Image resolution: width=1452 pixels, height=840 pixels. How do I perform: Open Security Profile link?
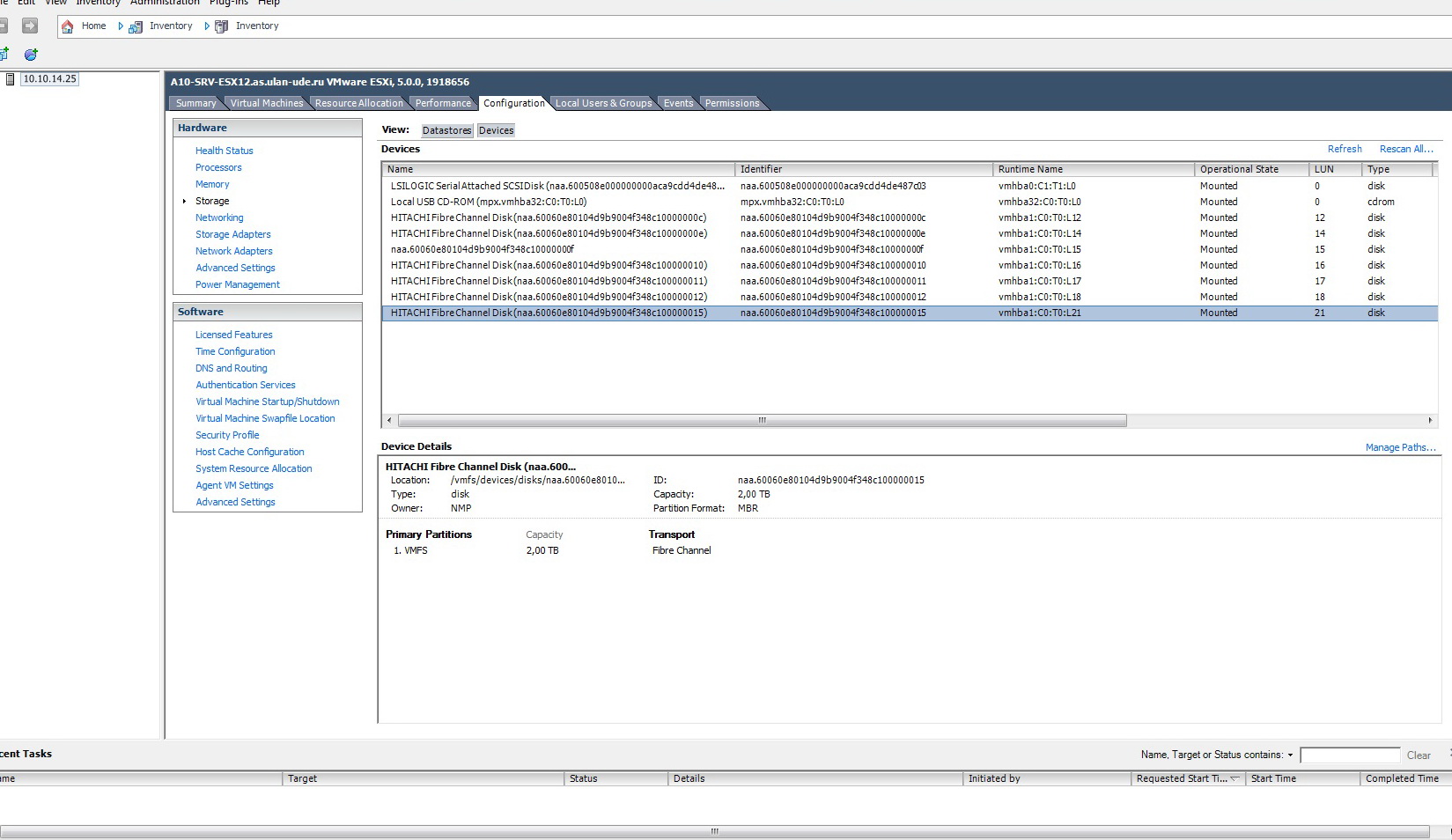pyautogui.click(x=227, y=435)
